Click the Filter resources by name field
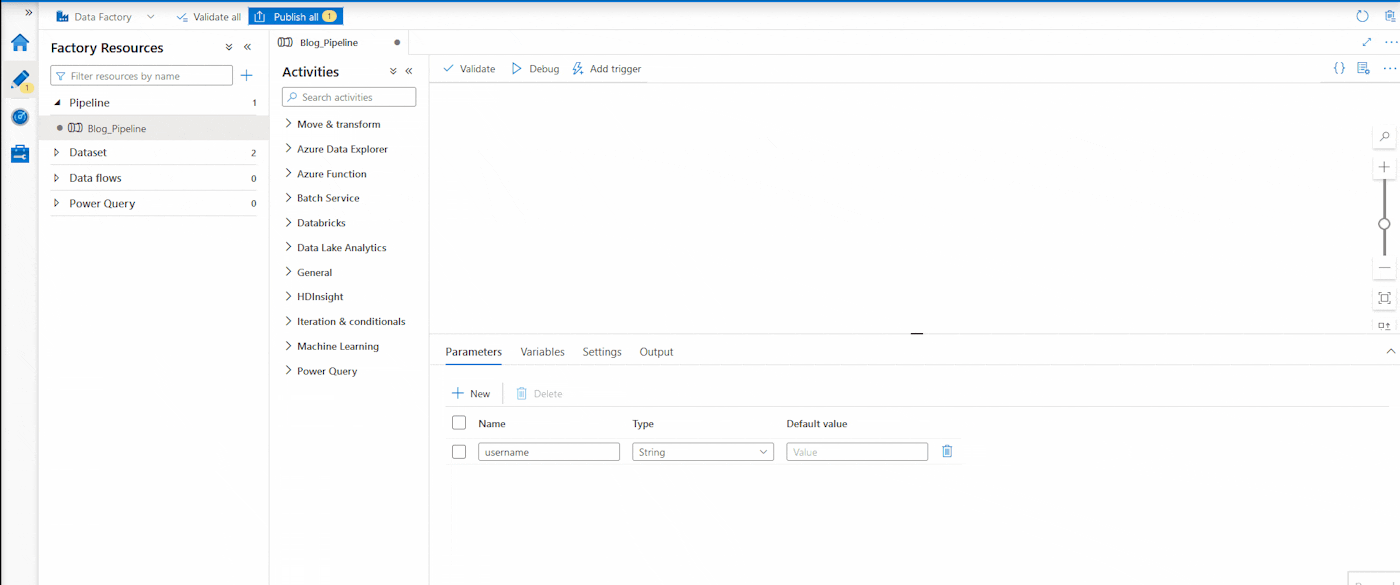Viewport: 1400px width, 585px height. click(142, 76)
